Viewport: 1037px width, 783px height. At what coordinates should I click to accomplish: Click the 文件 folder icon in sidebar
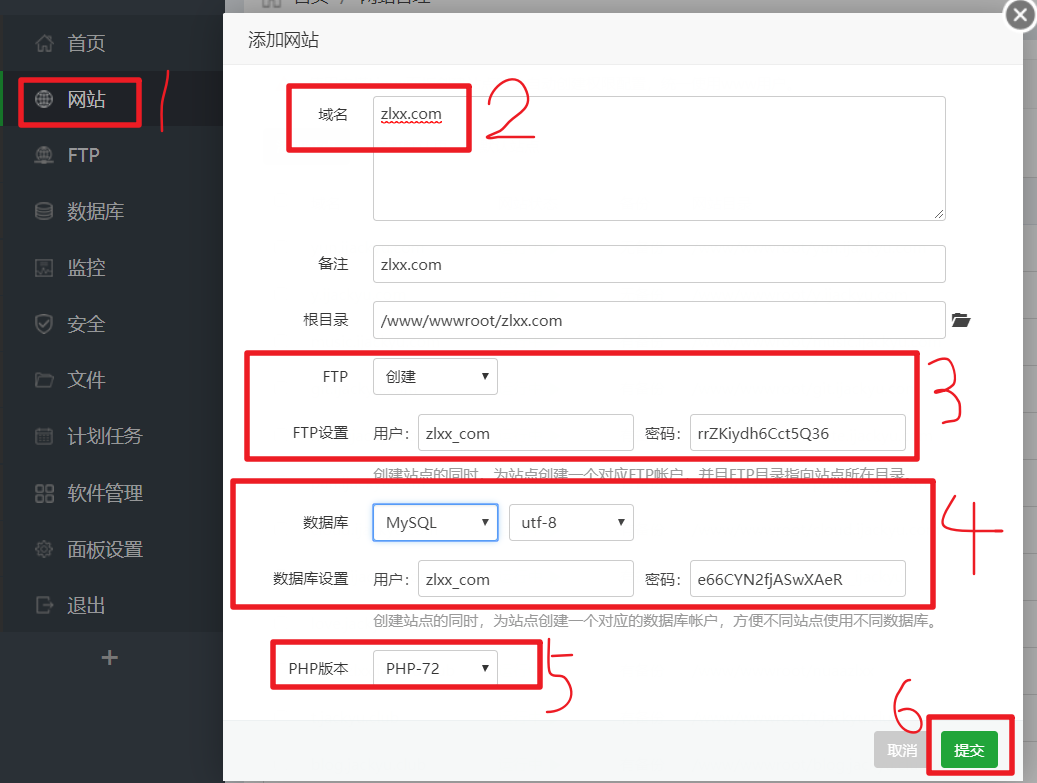tap(43, 380)
